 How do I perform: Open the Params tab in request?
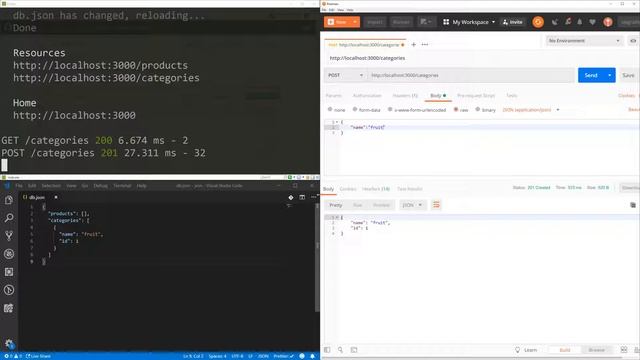[x=333, y=96]
